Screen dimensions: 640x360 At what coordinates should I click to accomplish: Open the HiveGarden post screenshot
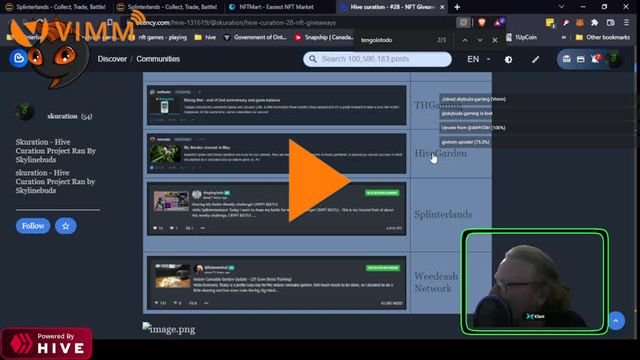click(x=277, y=153)
